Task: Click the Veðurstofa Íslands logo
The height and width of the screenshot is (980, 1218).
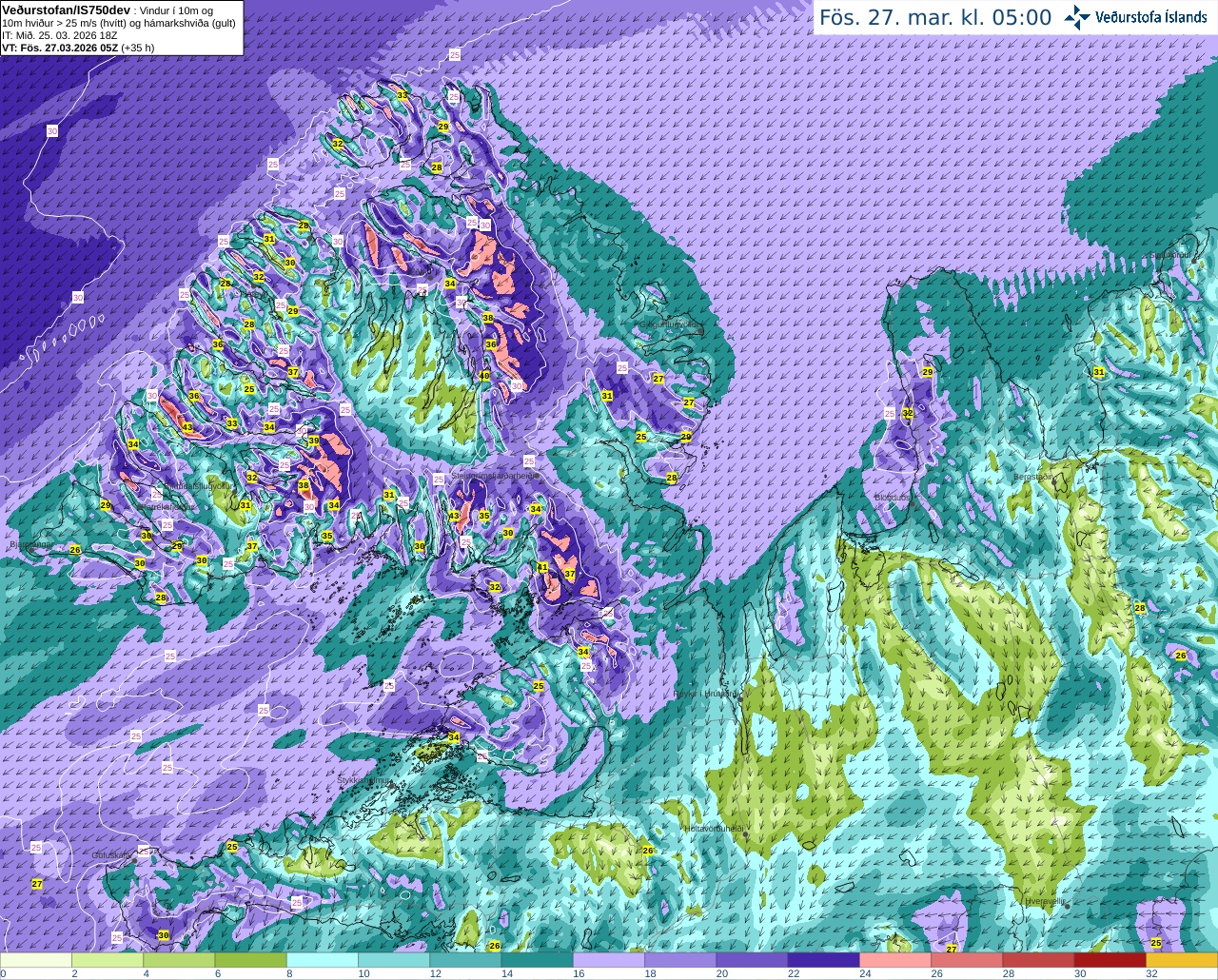Action: tap(1135, 17)
